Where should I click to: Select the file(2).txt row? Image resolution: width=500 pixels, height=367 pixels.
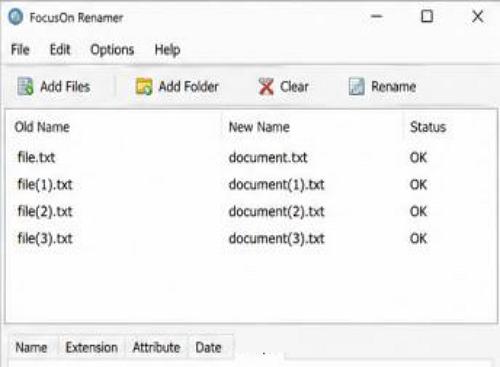pos(251,211)
